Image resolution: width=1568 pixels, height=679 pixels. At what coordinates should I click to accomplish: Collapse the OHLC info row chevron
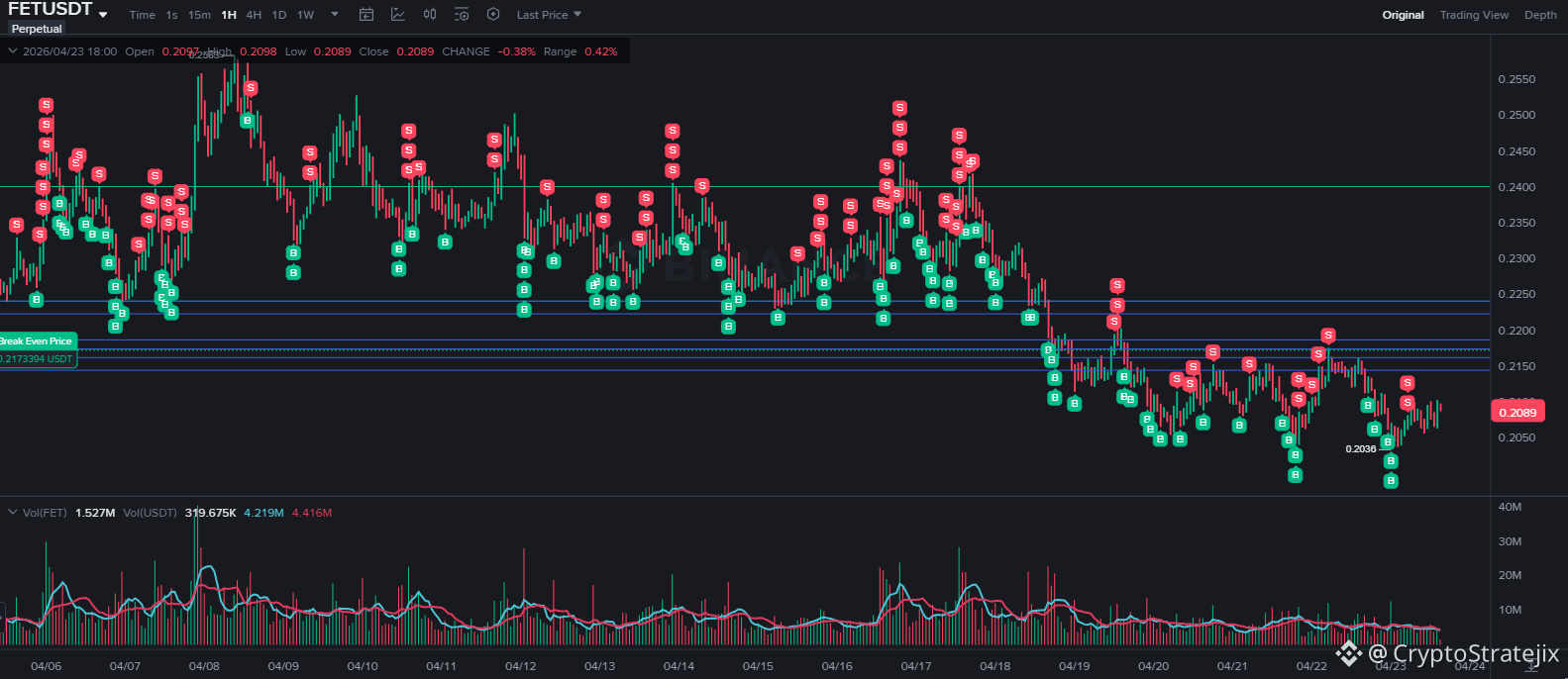[13, 51]
